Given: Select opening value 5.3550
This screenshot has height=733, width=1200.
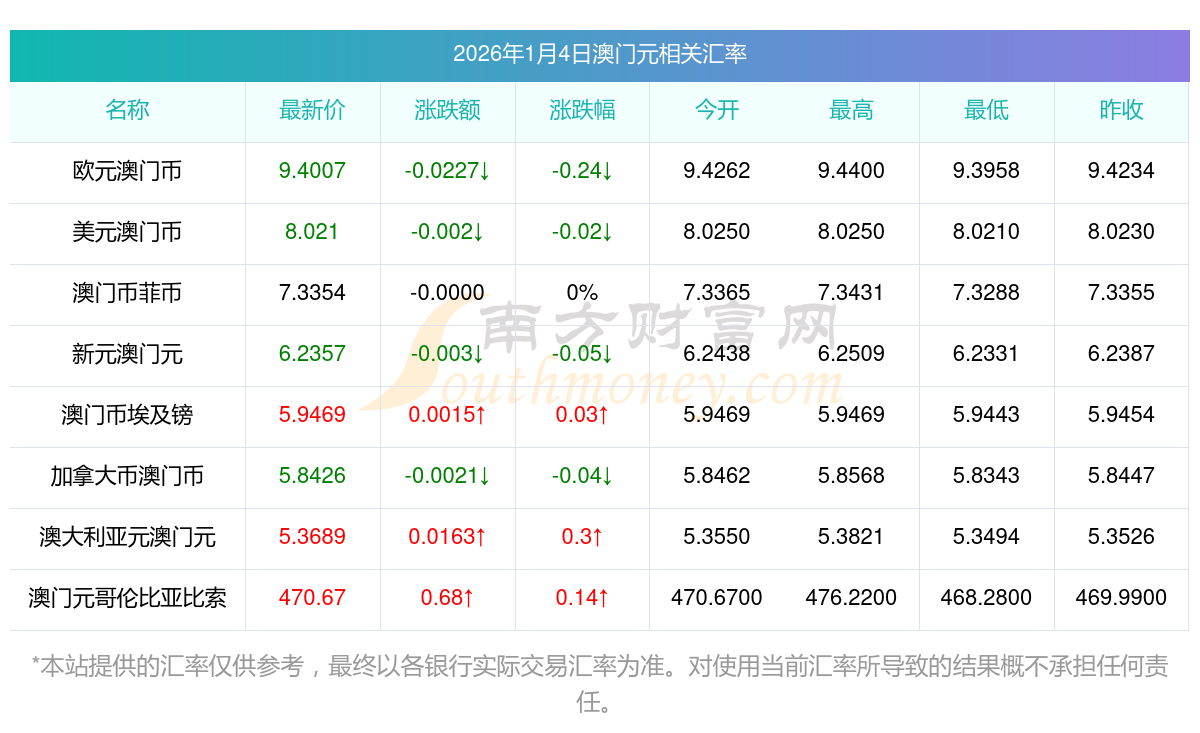Looking at the screenshot, I should coord(717,537).
